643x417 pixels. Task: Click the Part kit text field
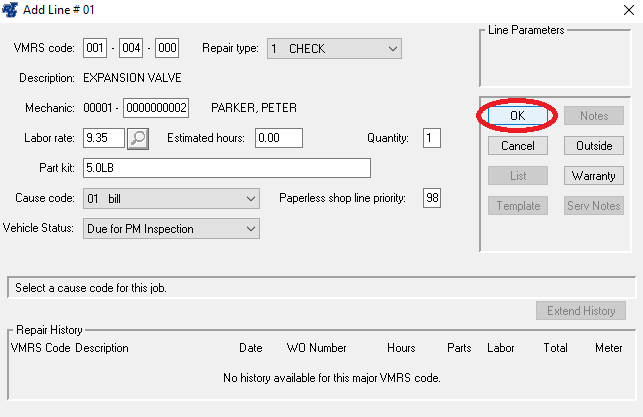[x=227, y=168]
